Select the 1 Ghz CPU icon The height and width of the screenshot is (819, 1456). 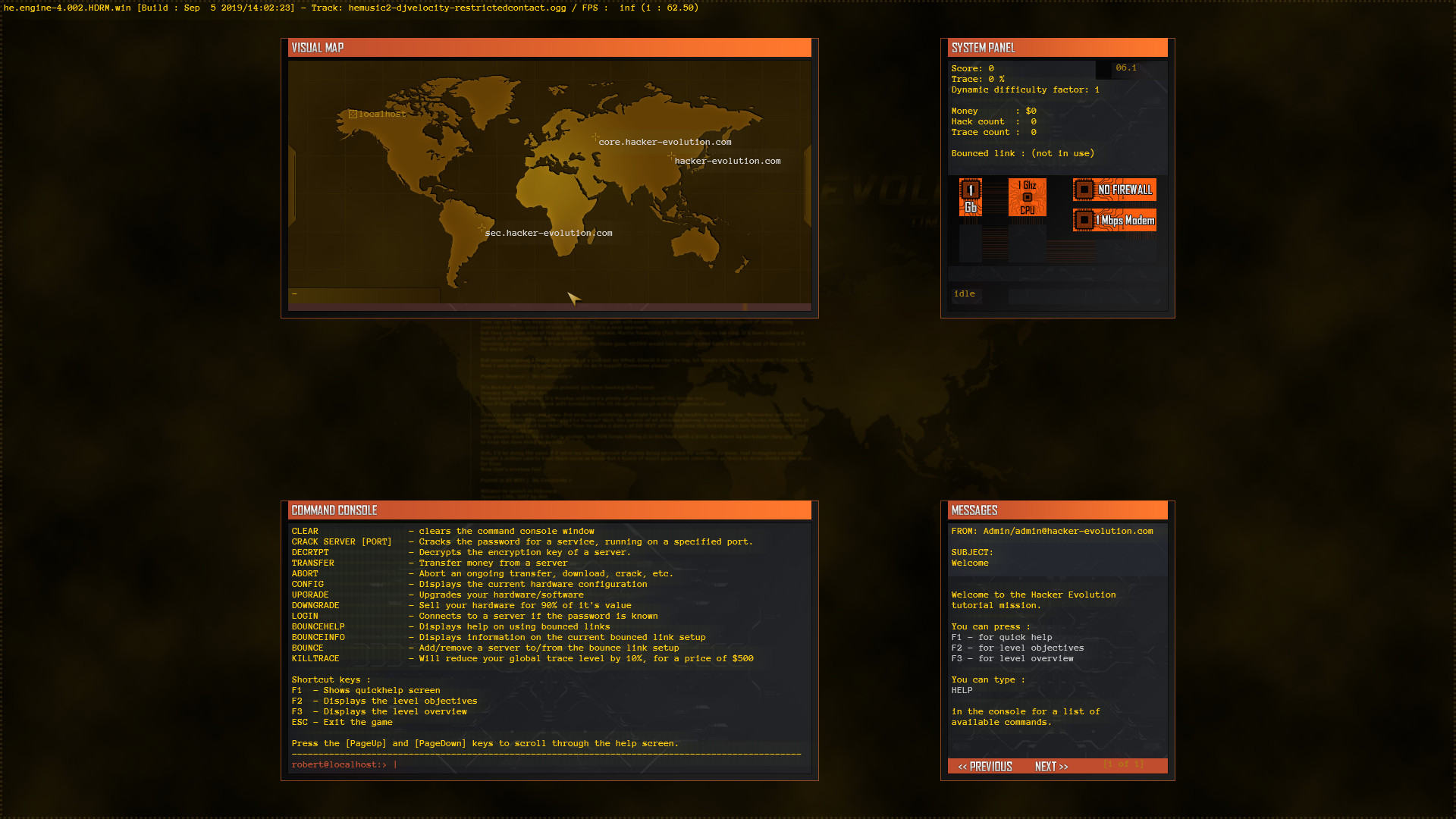tap(1028, 197)
